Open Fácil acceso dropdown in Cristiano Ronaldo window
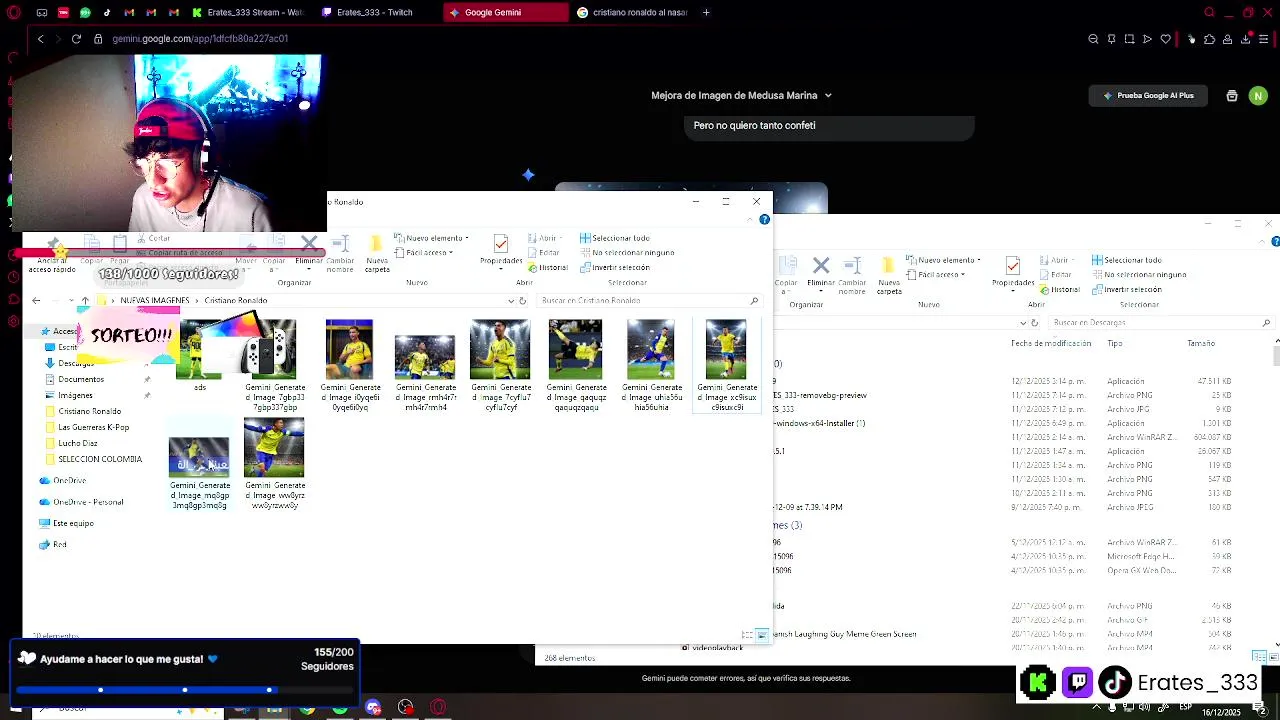This screenshot has height=720, width=1280. (424, 252)
